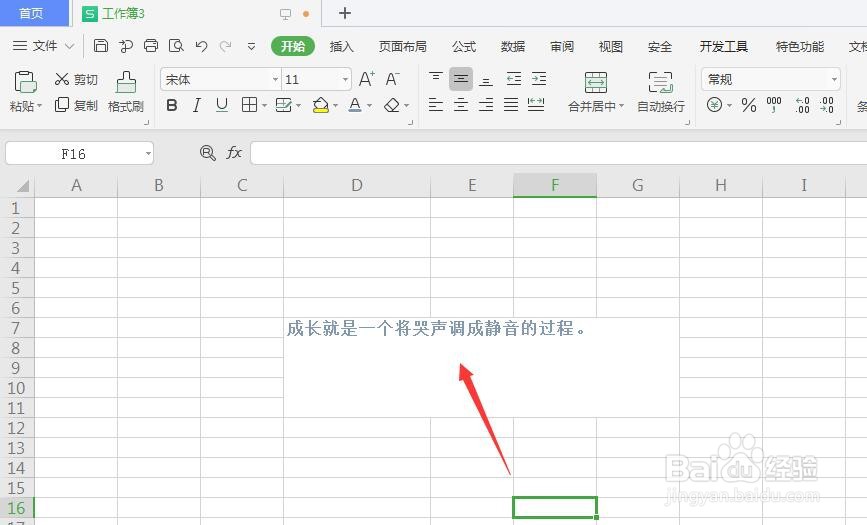Switch to the 数据 ribbon tab
This screenshot has width=867, height=525.
(513, 46)
